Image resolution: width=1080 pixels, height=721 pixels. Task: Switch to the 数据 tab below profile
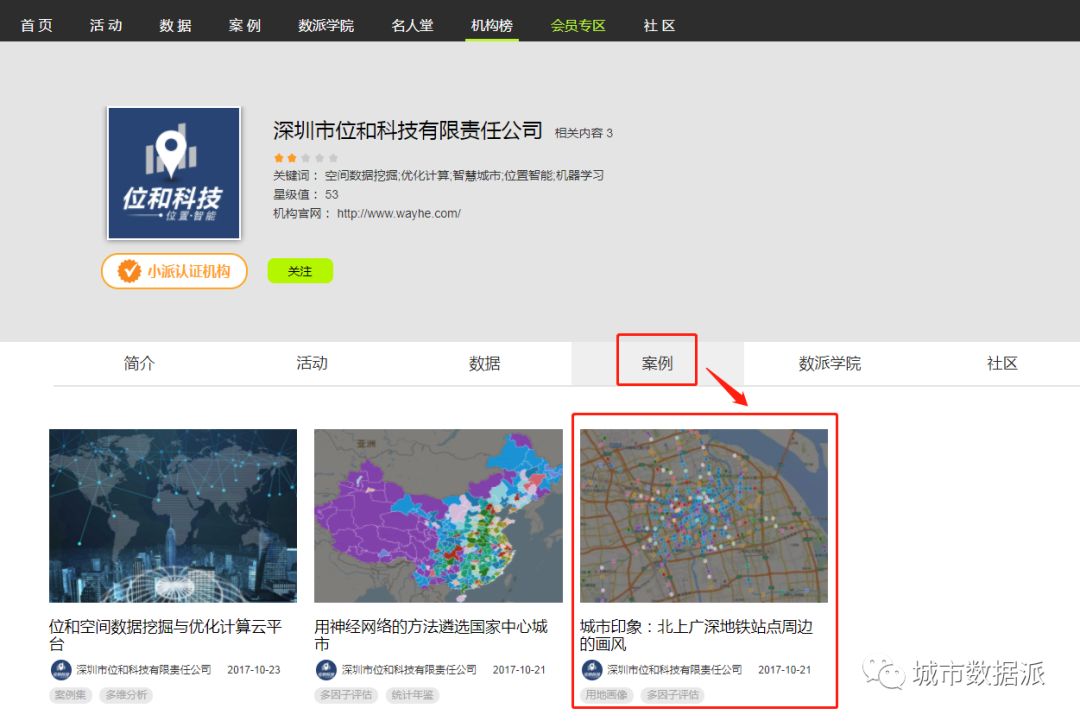click(x=484, y=363)
